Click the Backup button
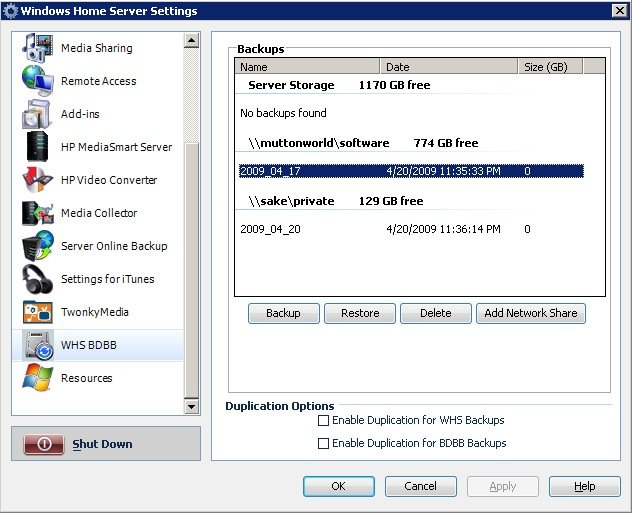The image size is (632, 513). 284,313
